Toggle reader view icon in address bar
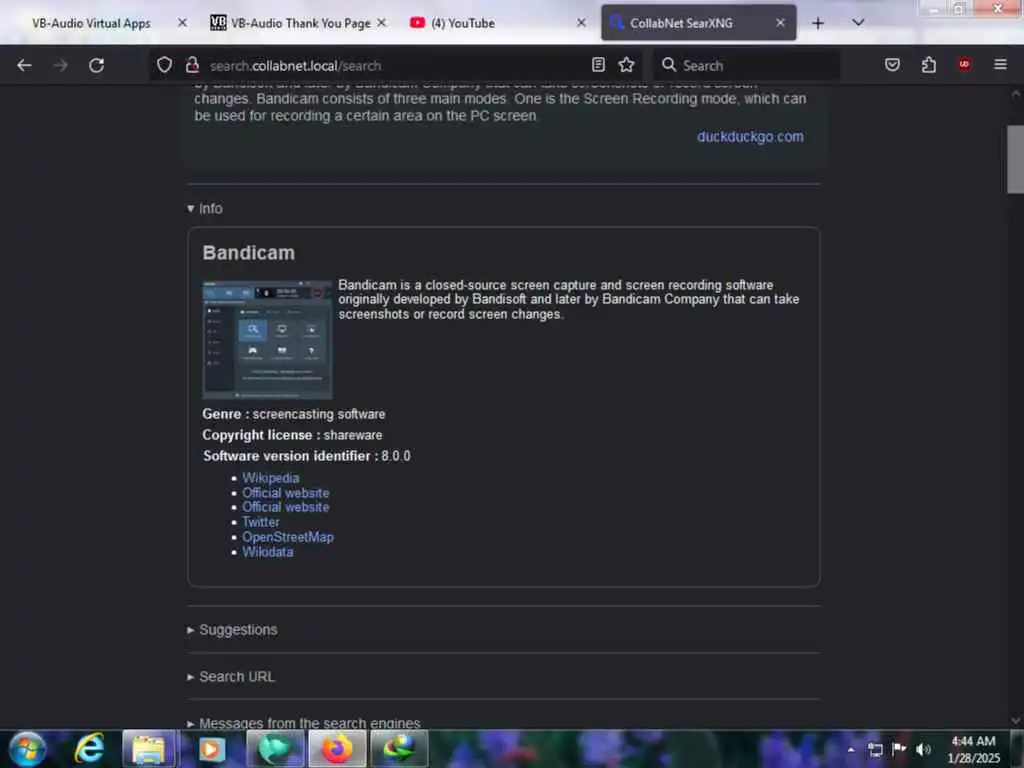Viewport: 1024px width, 768px height. 598,65
